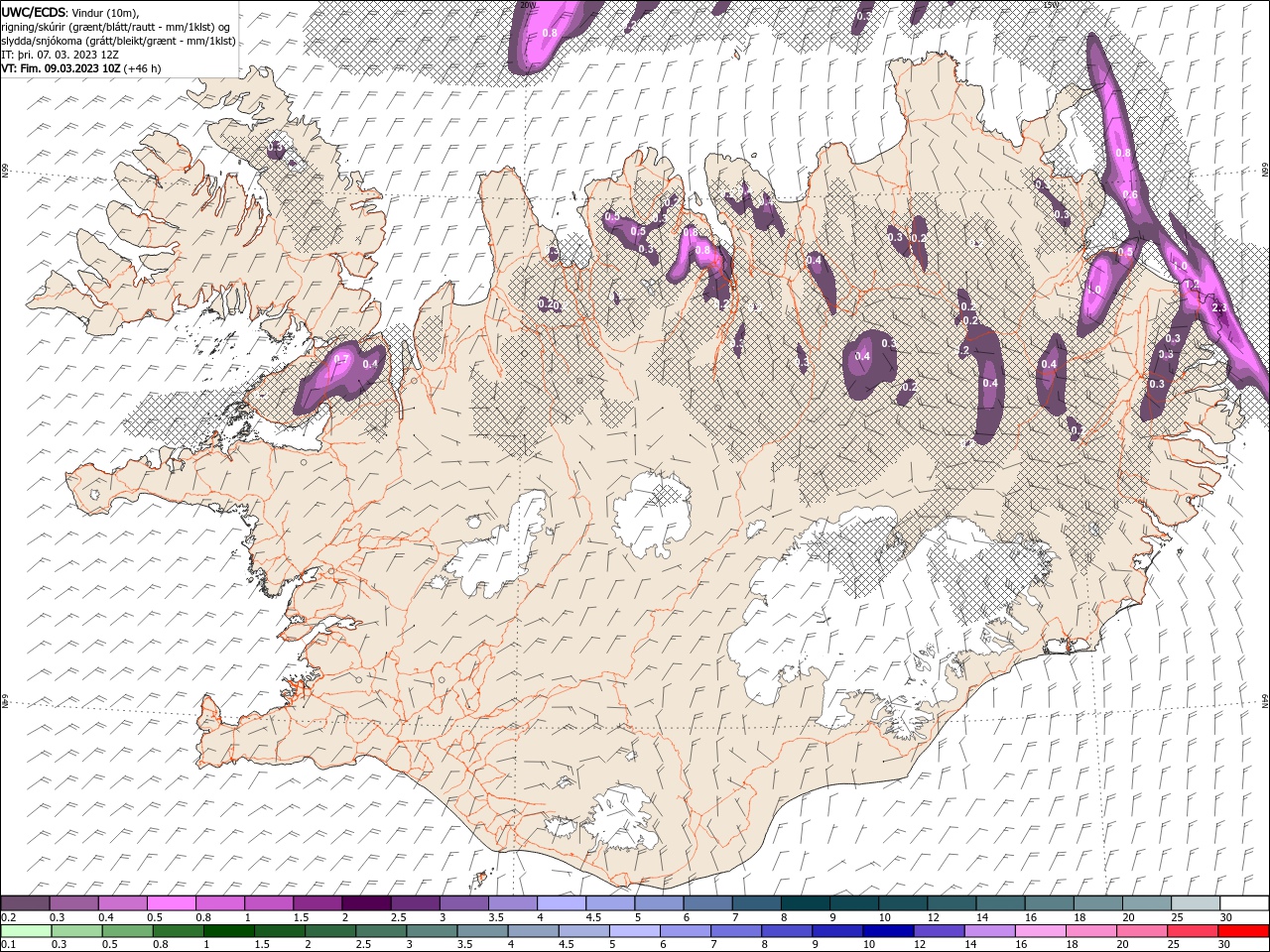The image size is (1270, 952).
Task: Pick the grey-green 3 rain legend swatch
Action: point(432,931)
